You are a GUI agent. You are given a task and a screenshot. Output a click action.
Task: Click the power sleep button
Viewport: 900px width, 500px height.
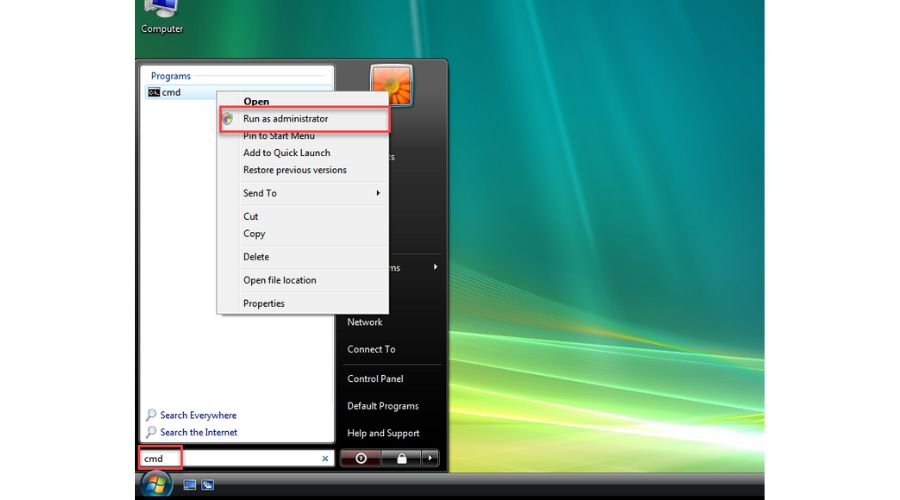(360, 458)
